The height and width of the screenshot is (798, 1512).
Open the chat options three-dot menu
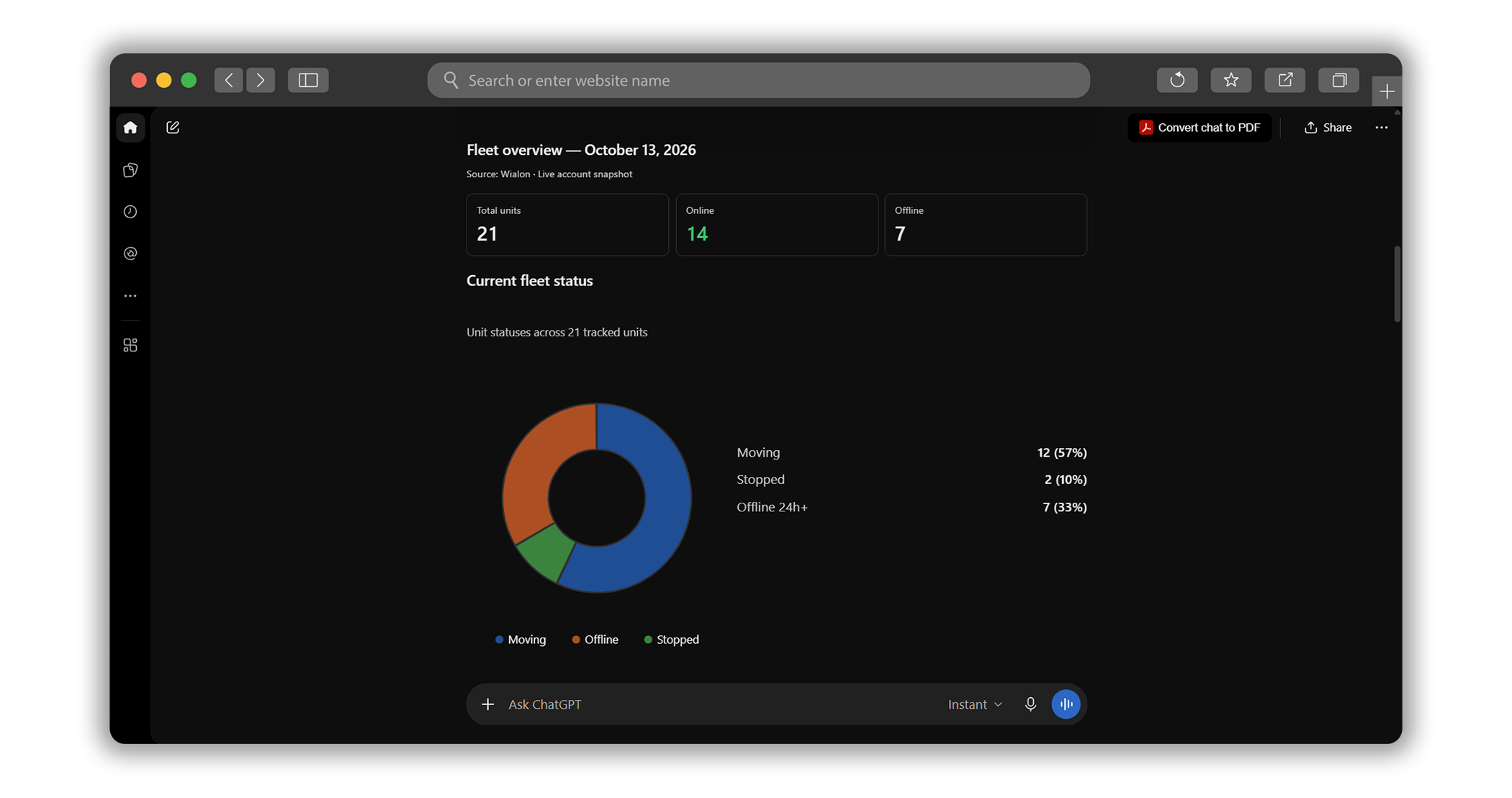click(x=1381, y=127)
